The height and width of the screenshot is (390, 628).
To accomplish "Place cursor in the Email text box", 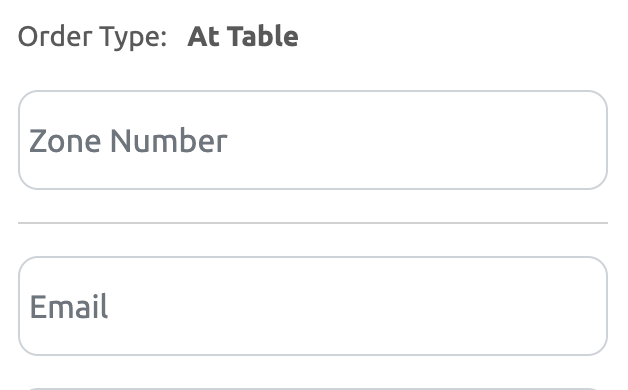I will pyautogui.click(x=313, y=306).
